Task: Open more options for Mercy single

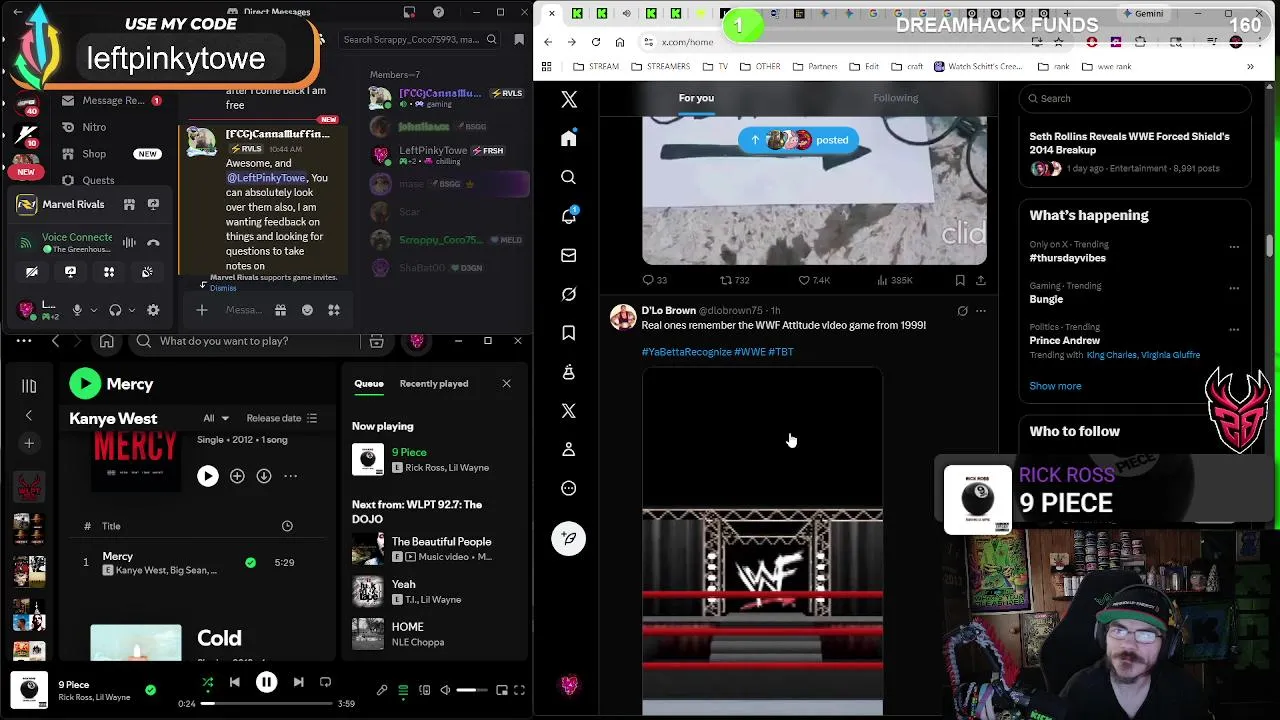Action: [x=290, y=476]
